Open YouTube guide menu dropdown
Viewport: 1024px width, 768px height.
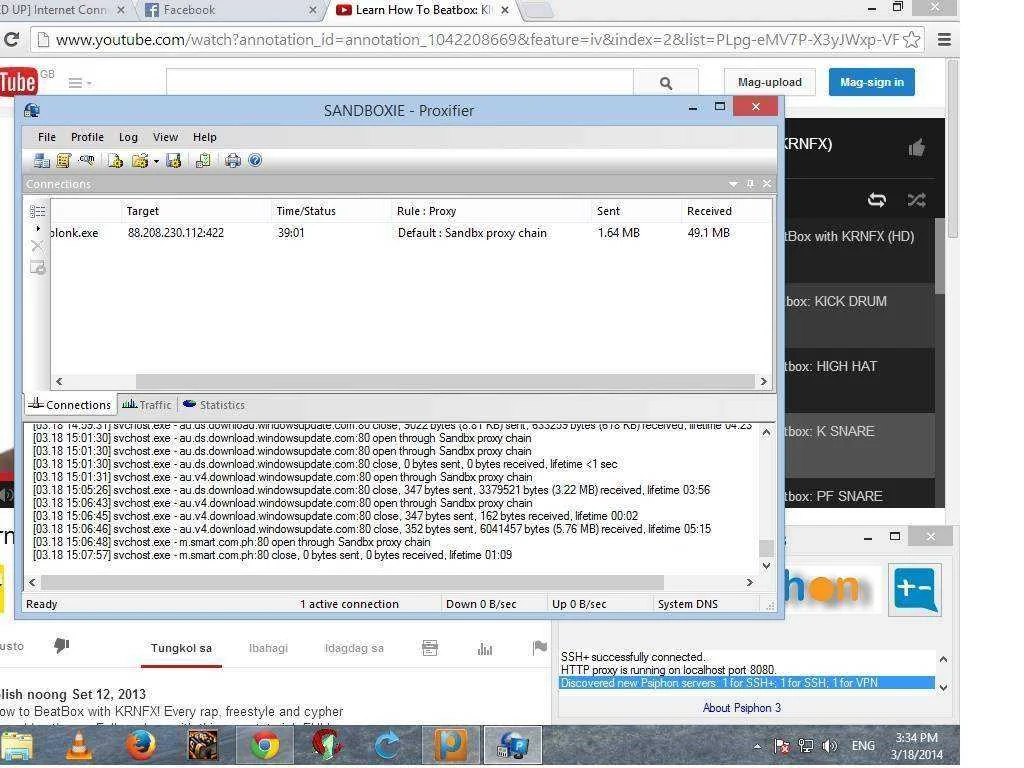(x=80, y=83)
